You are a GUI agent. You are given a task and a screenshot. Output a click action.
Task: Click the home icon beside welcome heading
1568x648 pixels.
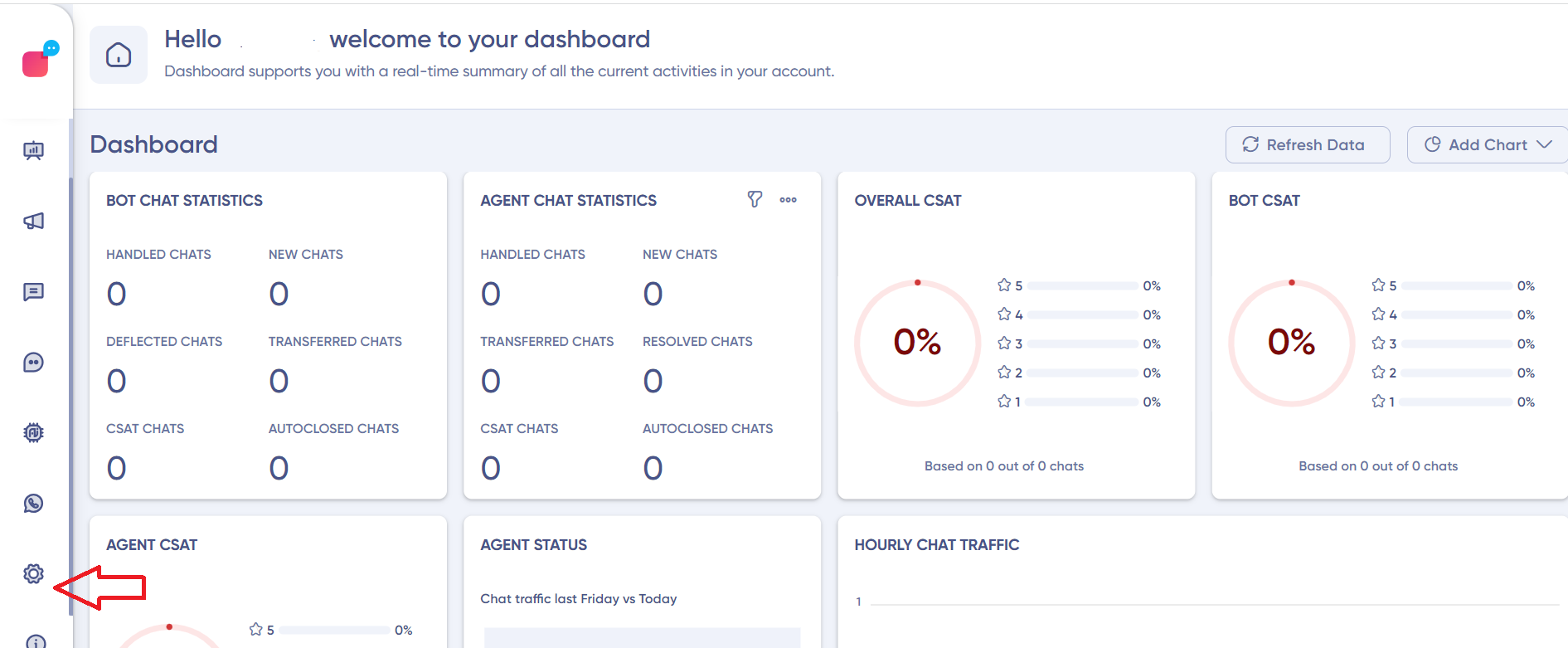pos(119,55)
